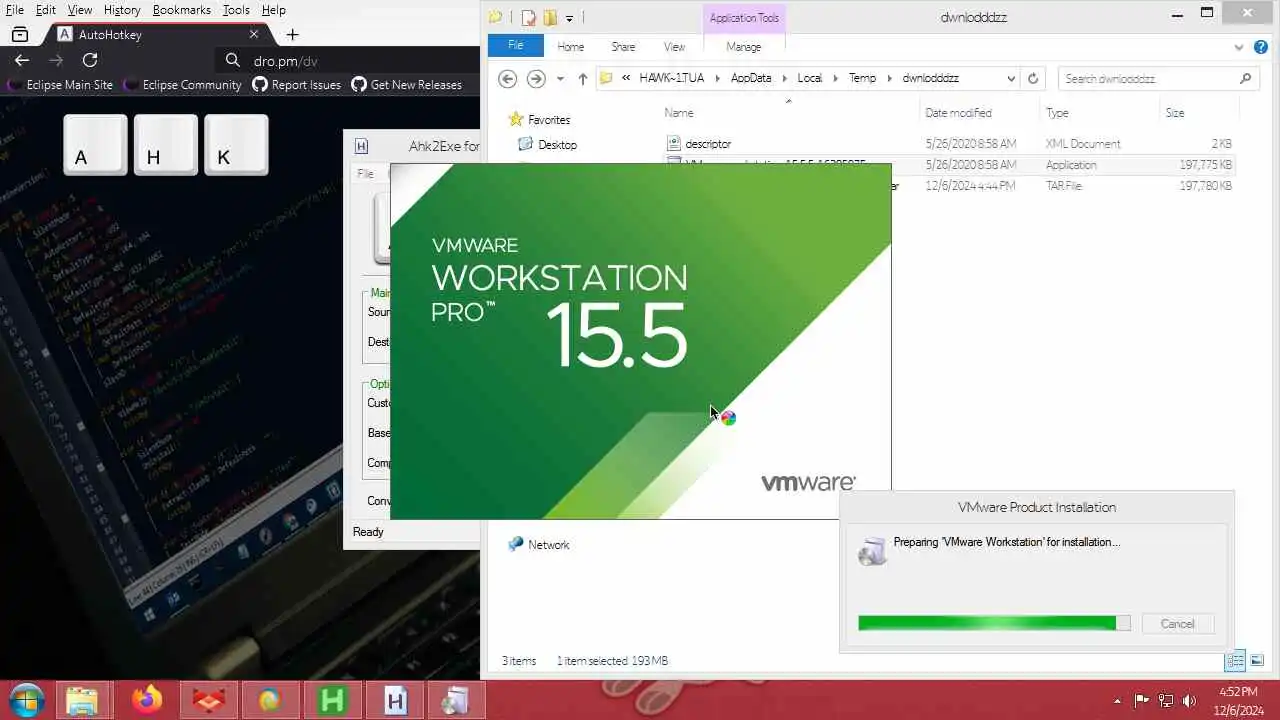The image size is (1280, 720).
Task: Click Firefox back arrow button
Action: coord(22,60)
